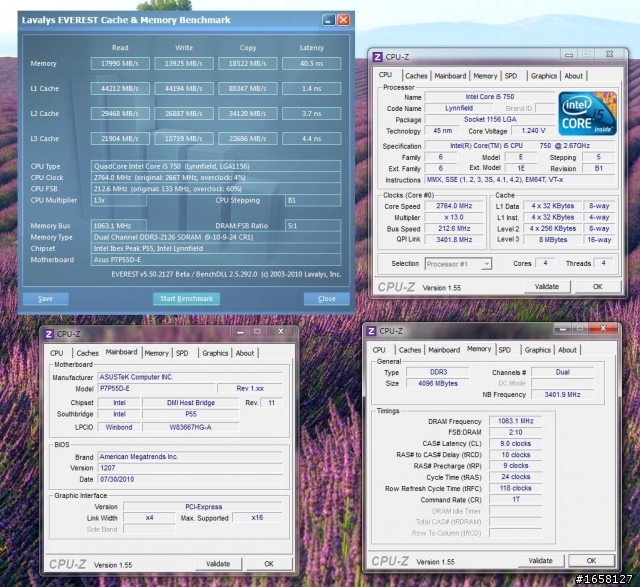640x587 pixels.
Task: Click the Memory Write value 13925 MB/s
Action: (x=184, y=64)
